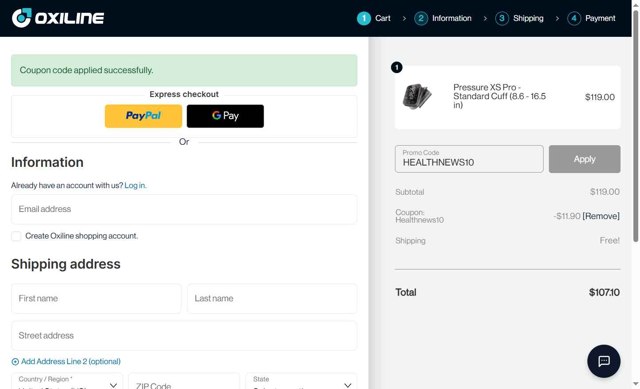The image size is (640, 389).
Task: Go to the Cart step label
Action: coord(383,18)
